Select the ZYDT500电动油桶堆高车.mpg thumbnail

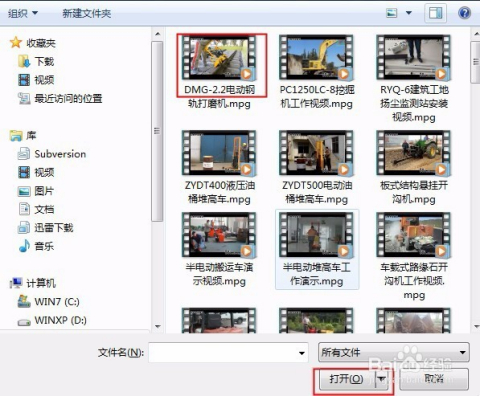(317, 153)
